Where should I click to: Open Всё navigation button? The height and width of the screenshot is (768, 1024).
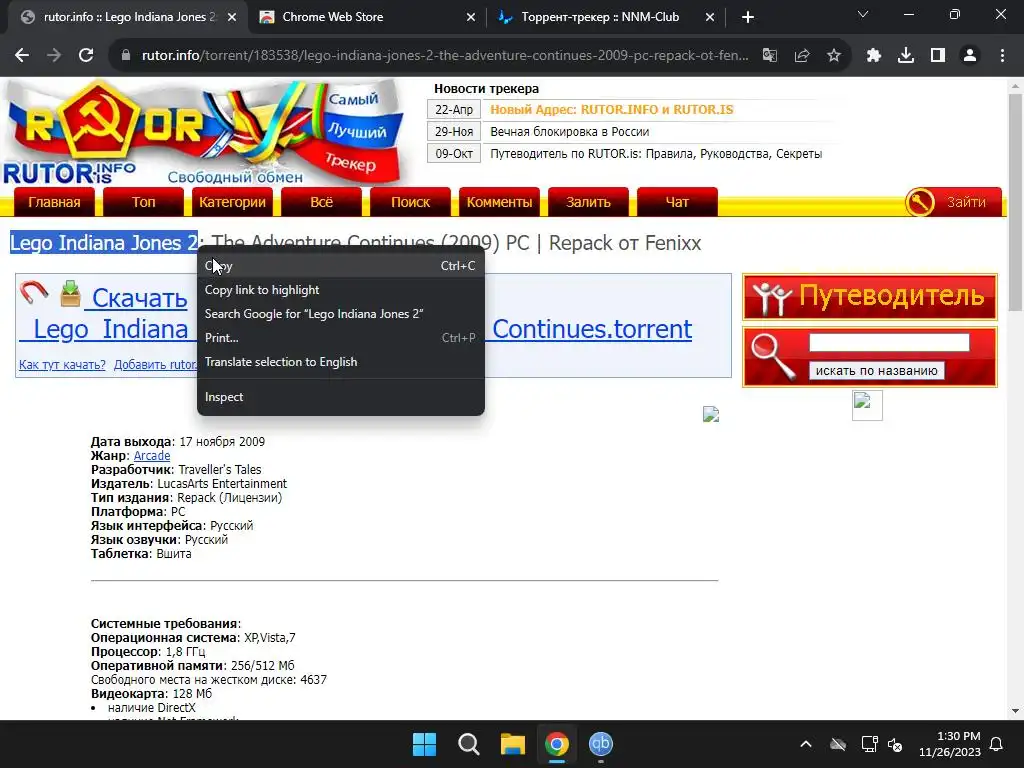tap(321, 202)
